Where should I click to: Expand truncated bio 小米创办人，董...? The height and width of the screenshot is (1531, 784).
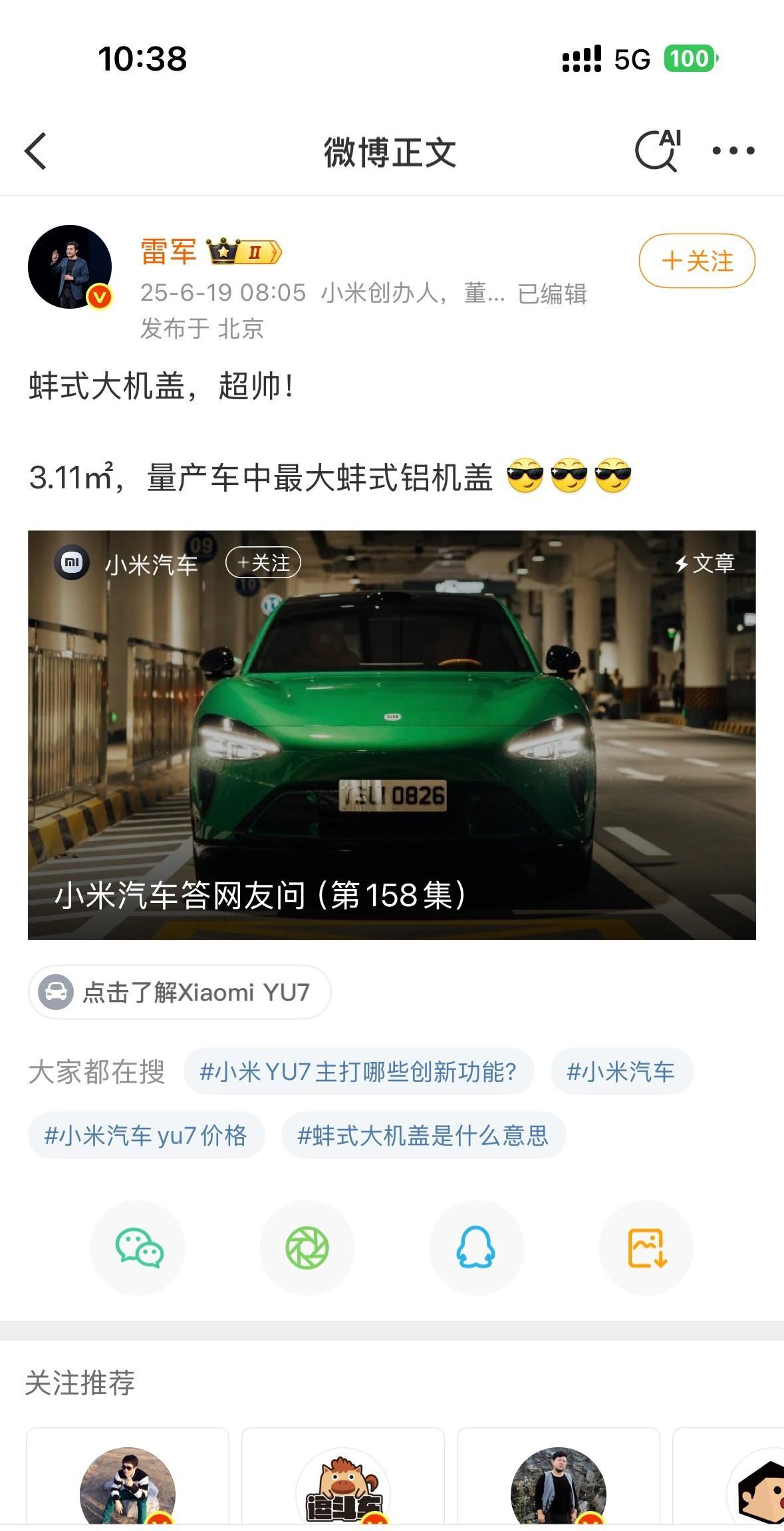pos(412,293)
